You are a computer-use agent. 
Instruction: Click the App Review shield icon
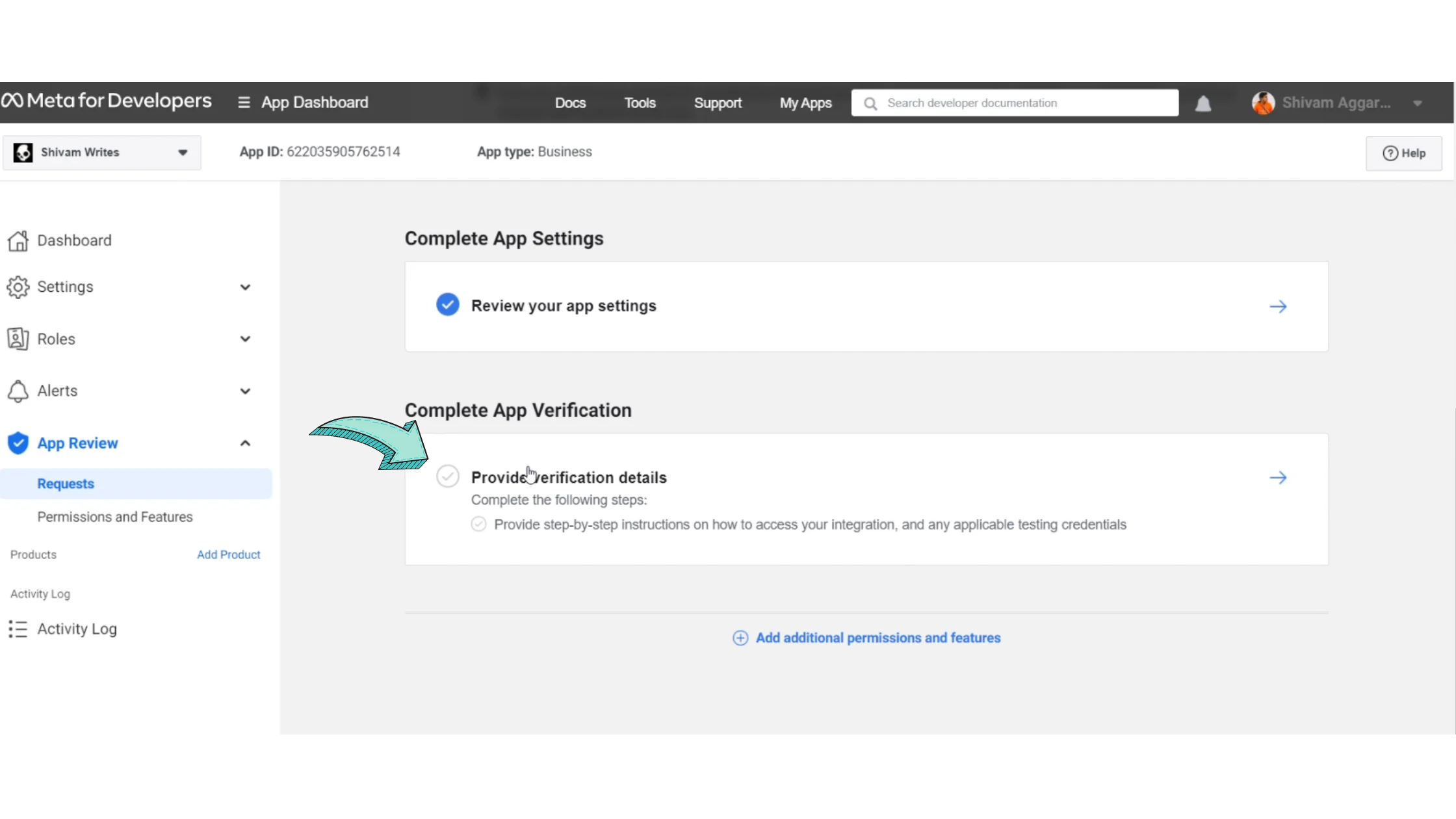(x=18, y=443)
